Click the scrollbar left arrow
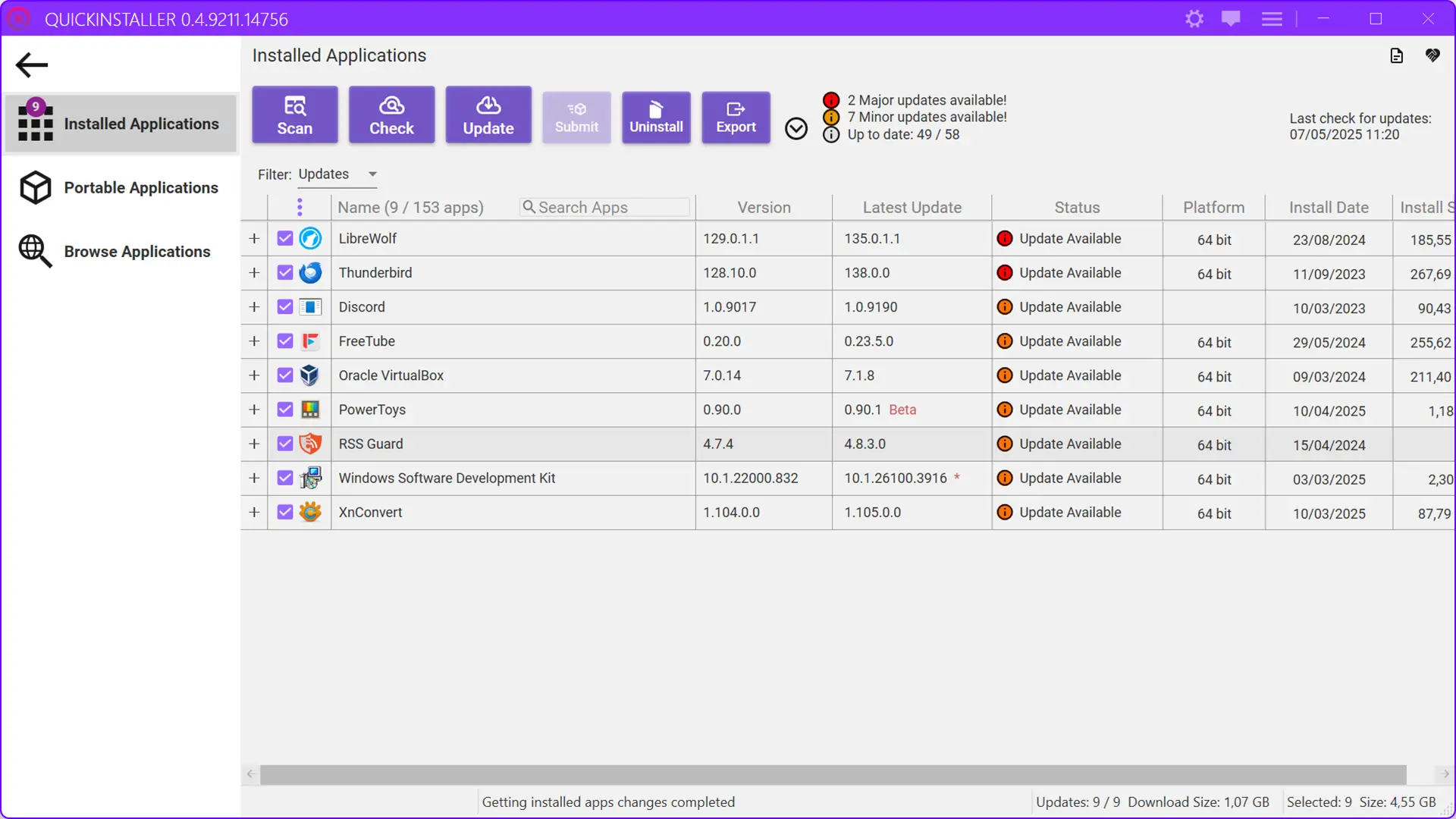Screen dimensions: 1456x819 (250, 774)
